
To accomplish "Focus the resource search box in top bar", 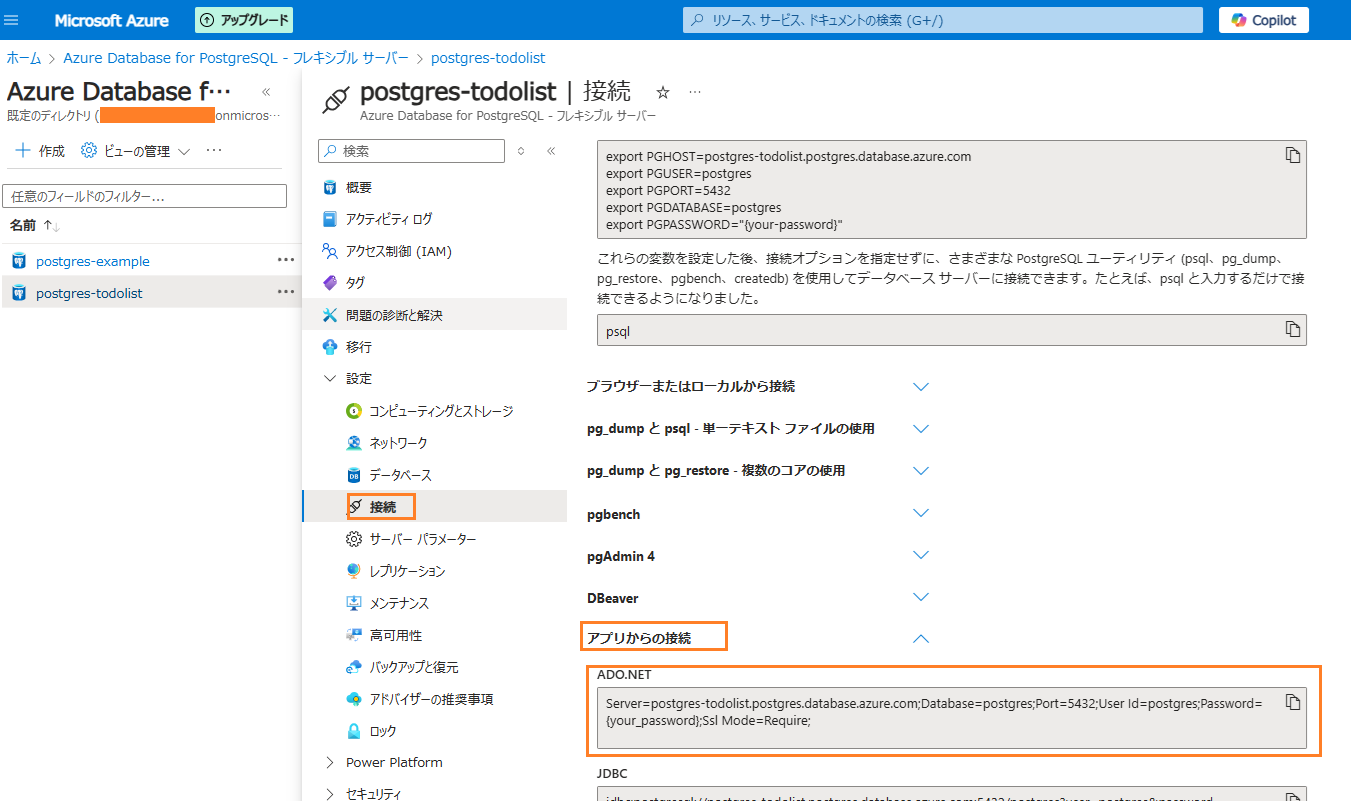I will (x=943, y=20).
